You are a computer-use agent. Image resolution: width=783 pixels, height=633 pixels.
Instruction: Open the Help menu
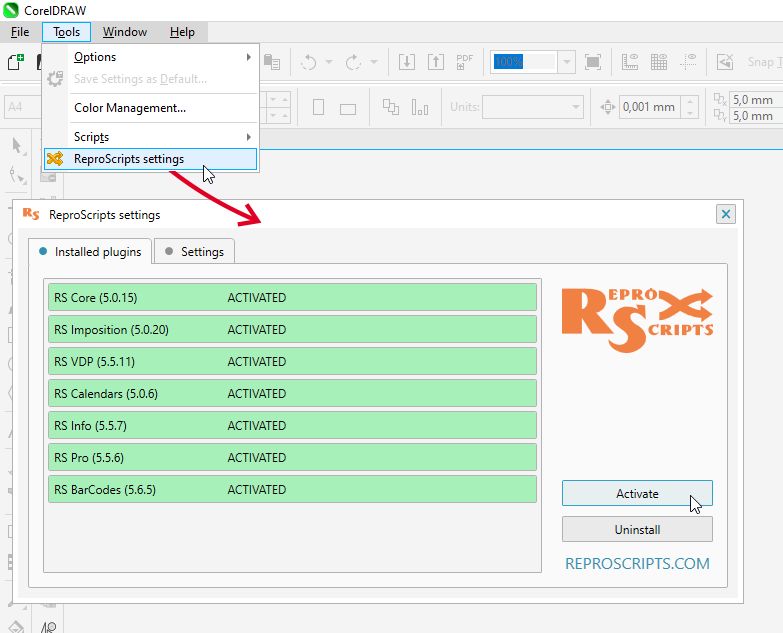182,32
